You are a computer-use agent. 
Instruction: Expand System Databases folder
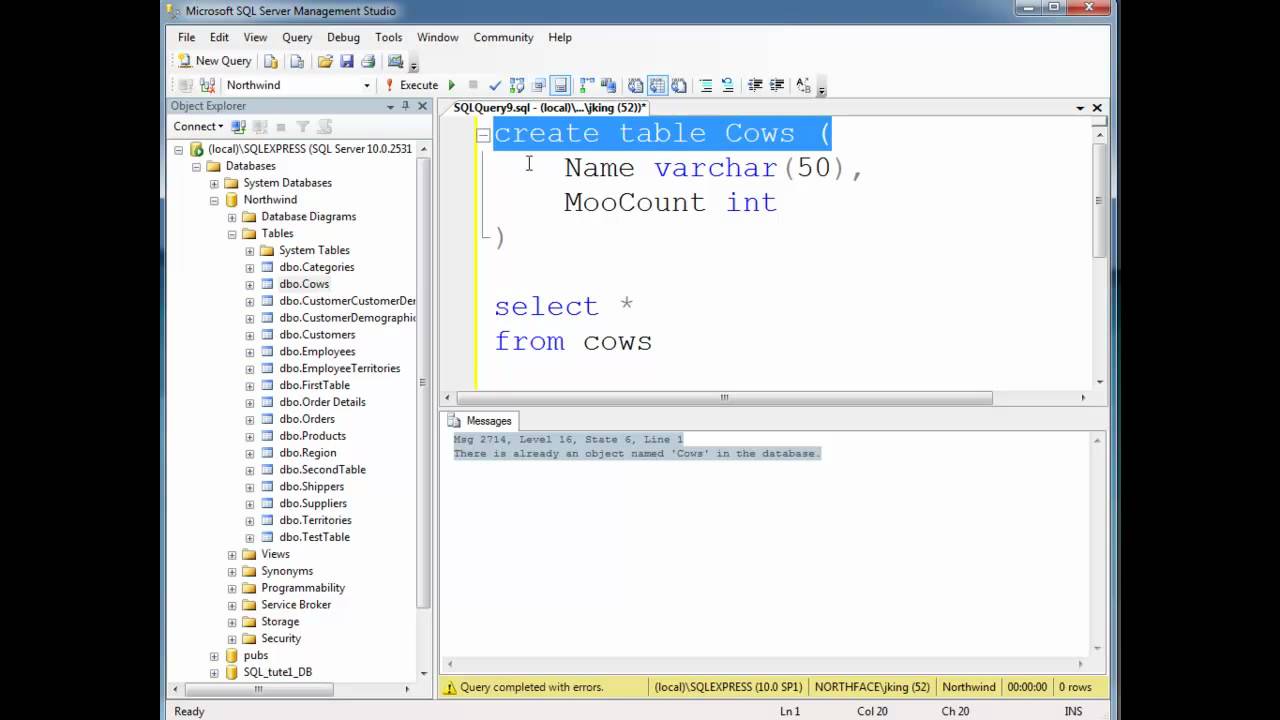[x=214, y=183]
